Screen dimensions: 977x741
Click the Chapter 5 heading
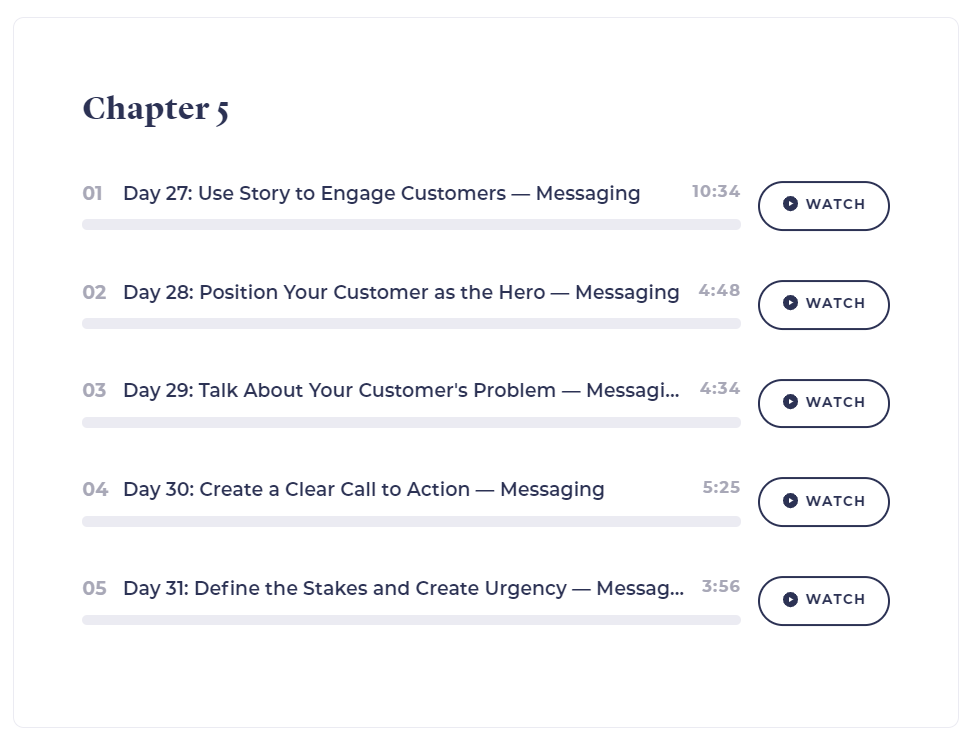click(156, 110)
